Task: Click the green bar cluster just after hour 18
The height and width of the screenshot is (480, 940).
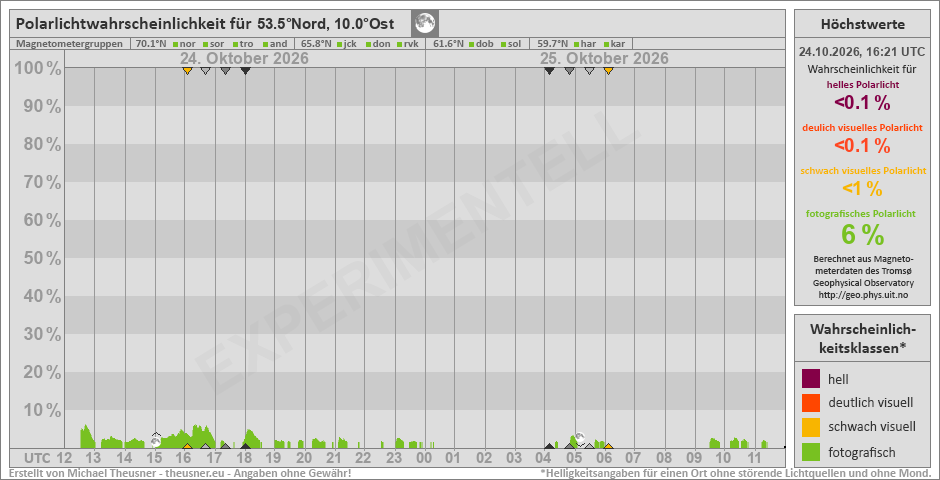Action: (x=251, y=439)
